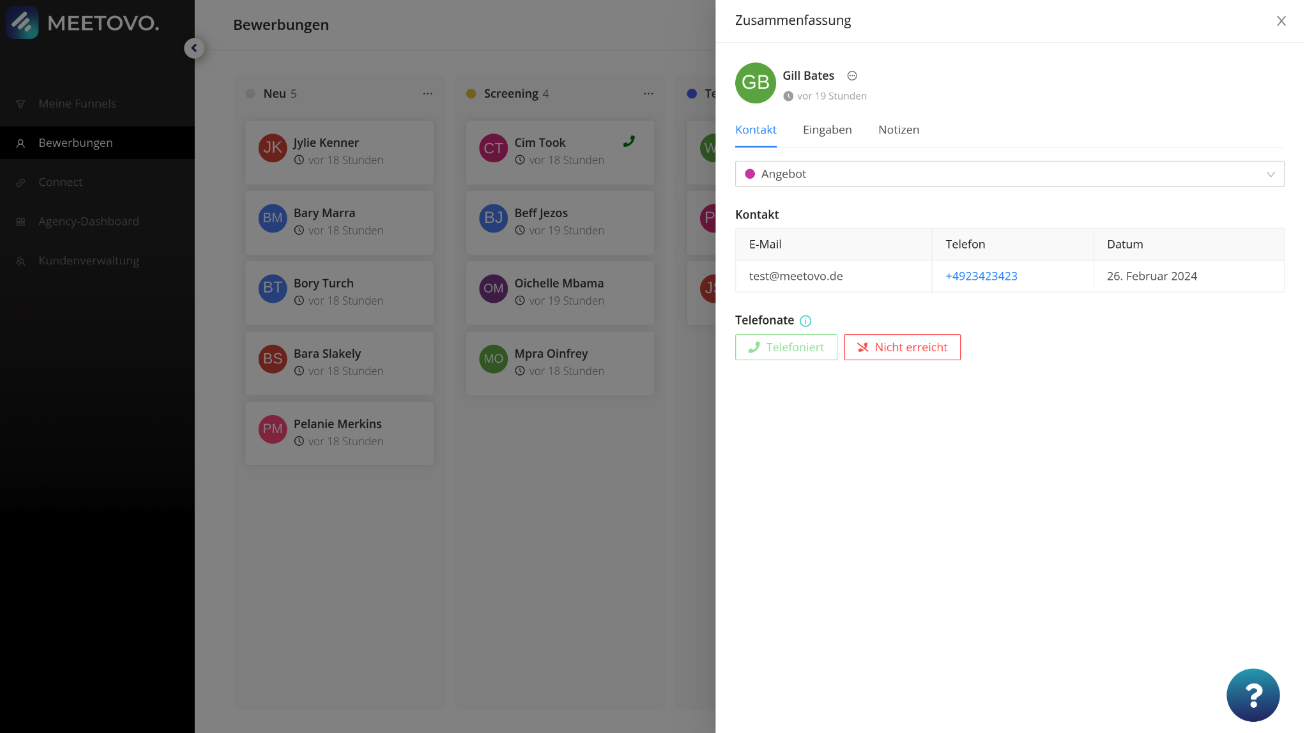Open the three-dot menu of Screening column
Viewport: 1304px width, 733px height.
click(x=649, y=94)
